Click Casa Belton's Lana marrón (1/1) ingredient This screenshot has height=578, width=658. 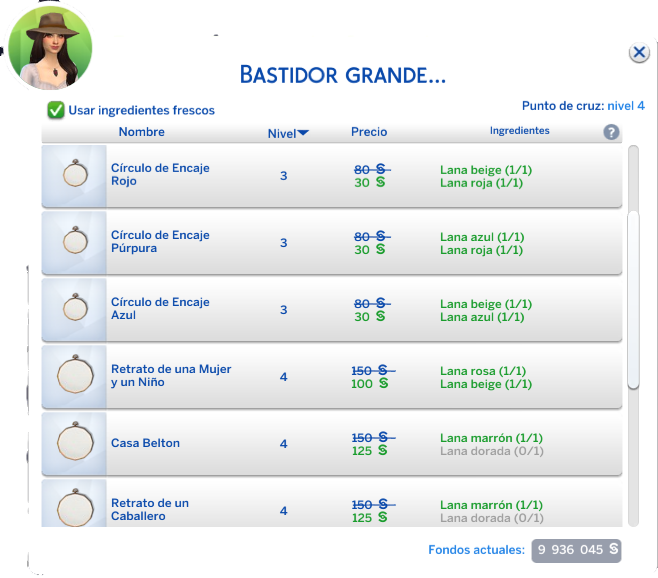pos(491,438)
